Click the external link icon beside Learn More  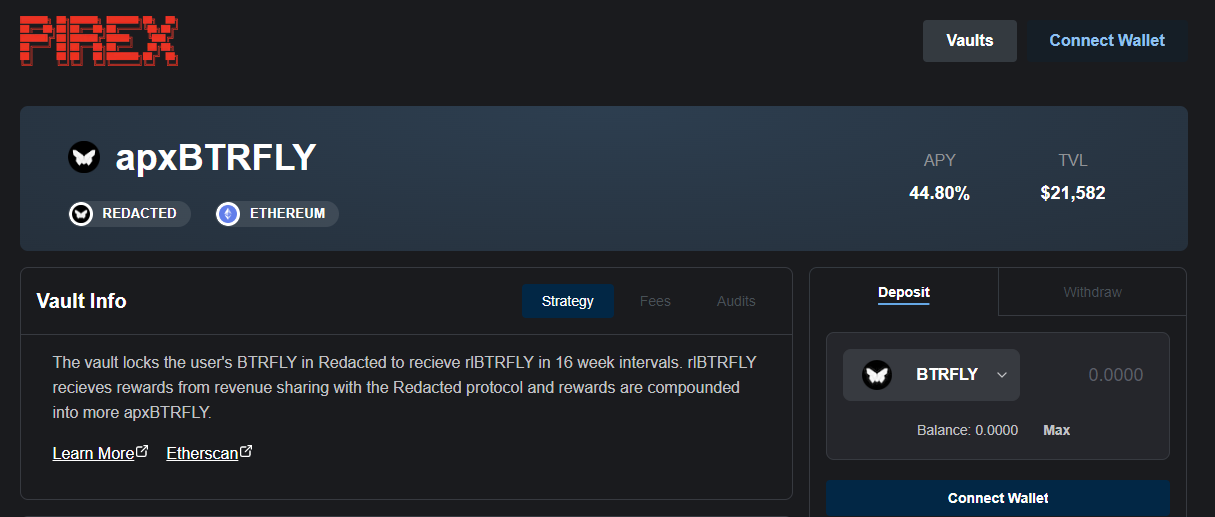[x=142, y=452]
